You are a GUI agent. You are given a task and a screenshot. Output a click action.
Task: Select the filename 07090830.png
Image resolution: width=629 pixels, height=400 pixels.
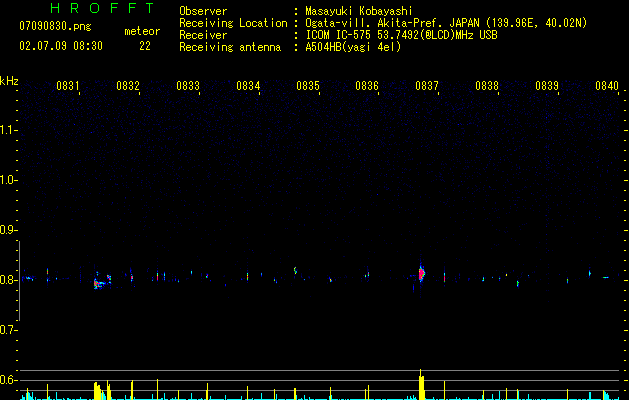point(55,26)
